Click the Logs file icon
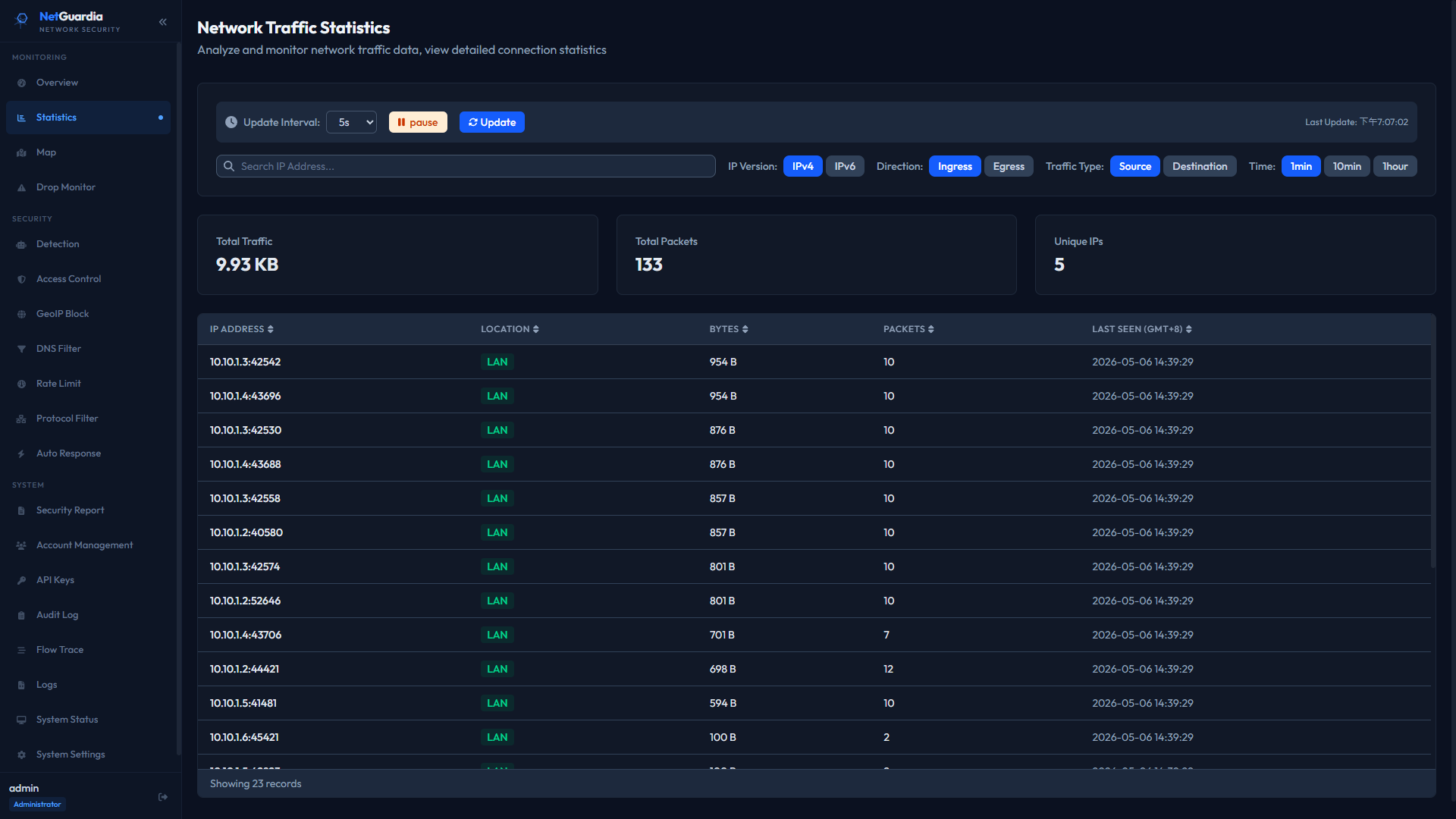 click(x=21, y=685)
